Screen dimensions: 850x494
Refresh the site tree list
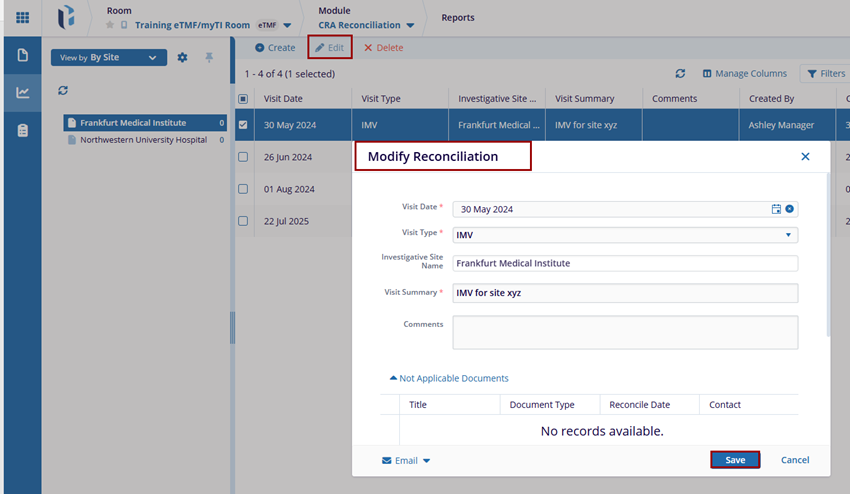[x=63, y=91]
